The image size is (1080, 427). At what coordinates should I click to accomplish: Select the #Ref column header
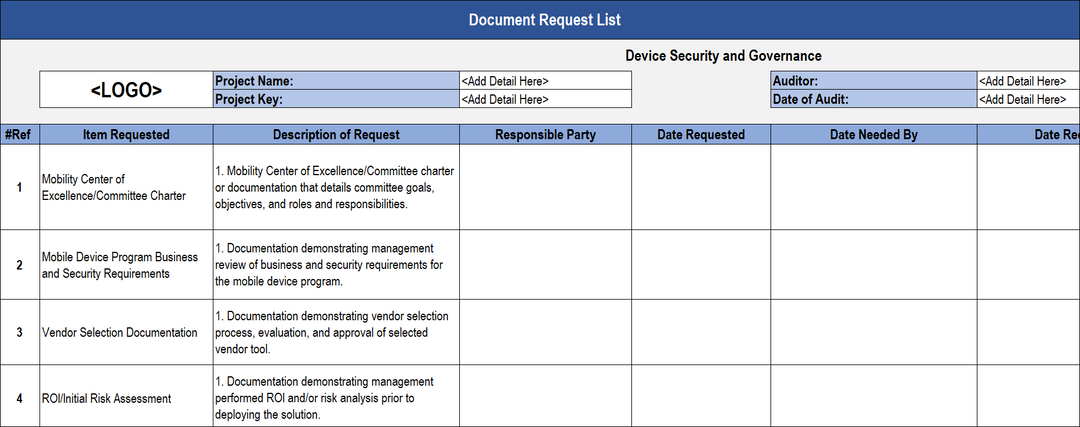pyautogui.click(x=19, y=135)
